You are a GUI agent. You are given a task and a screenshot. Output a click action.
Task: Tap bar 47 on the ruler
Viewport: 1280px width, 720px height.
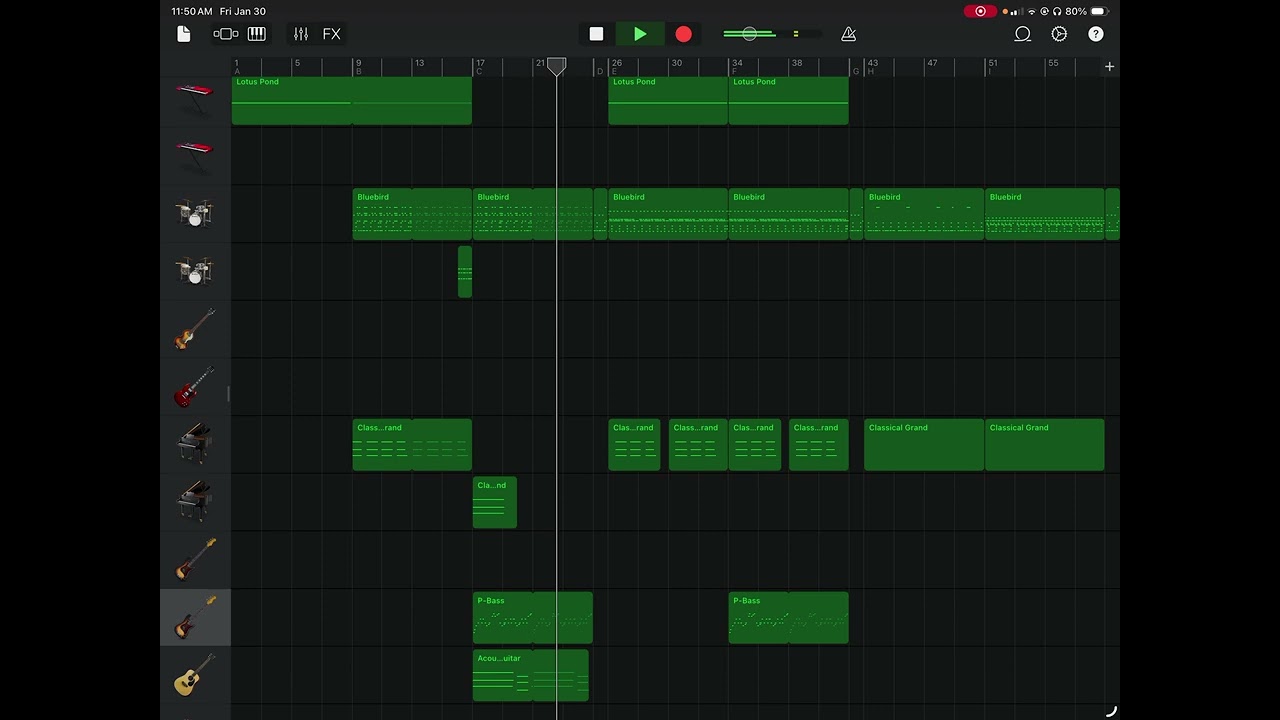coord(932,63)
